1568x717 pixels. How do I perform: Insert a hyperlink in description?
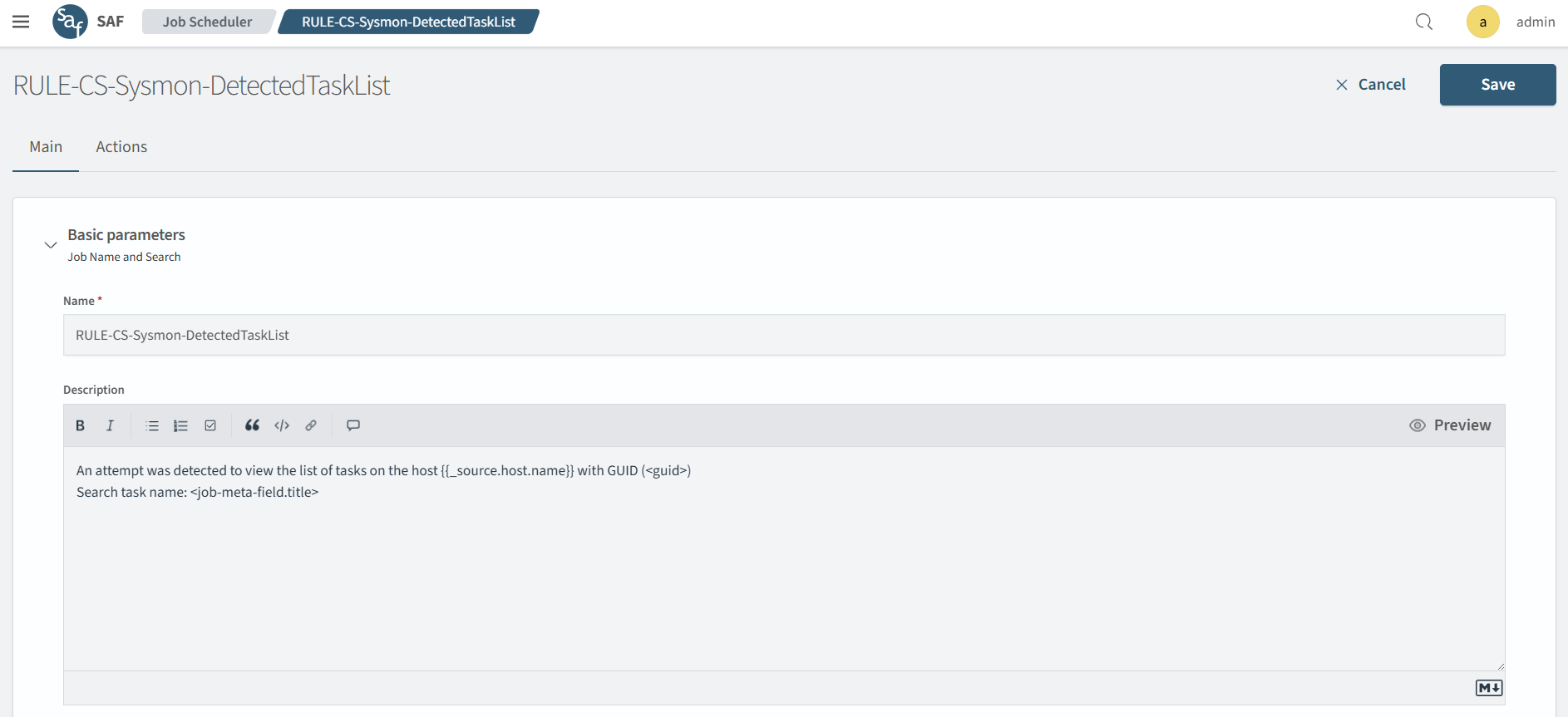pyautogui.click(x=311, y=425)
